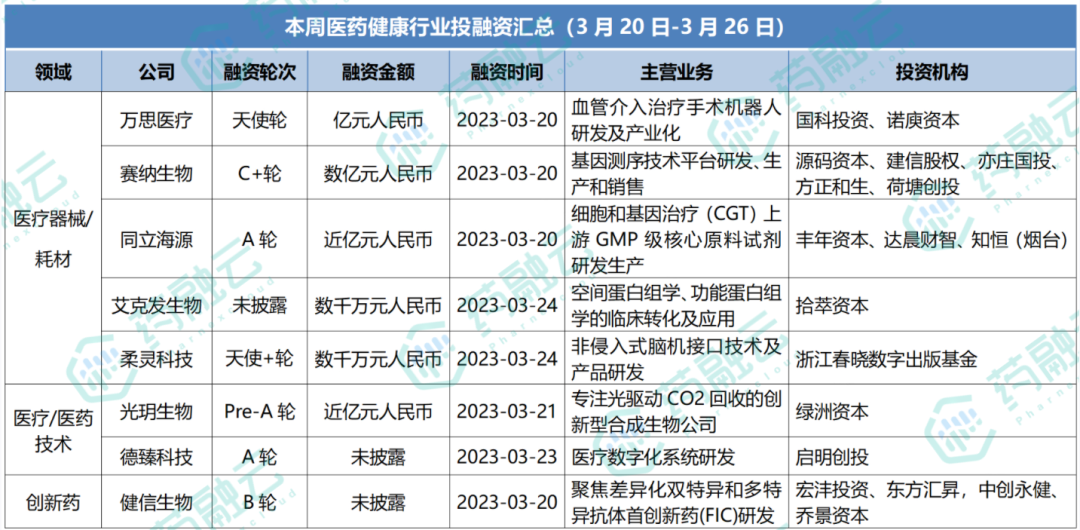Image resolution: width=1080 pixels, height=530 pixels.
Task: Click the 公司 column header
Action: tap(156, 72)
